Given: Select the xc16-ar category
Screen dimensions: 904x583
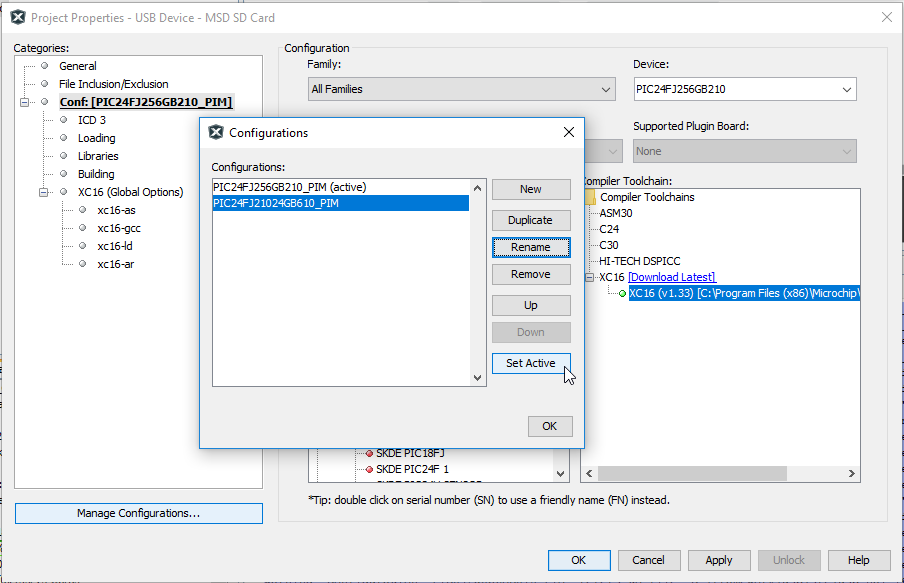Looking at the screenshot, I should click(115, 264).
